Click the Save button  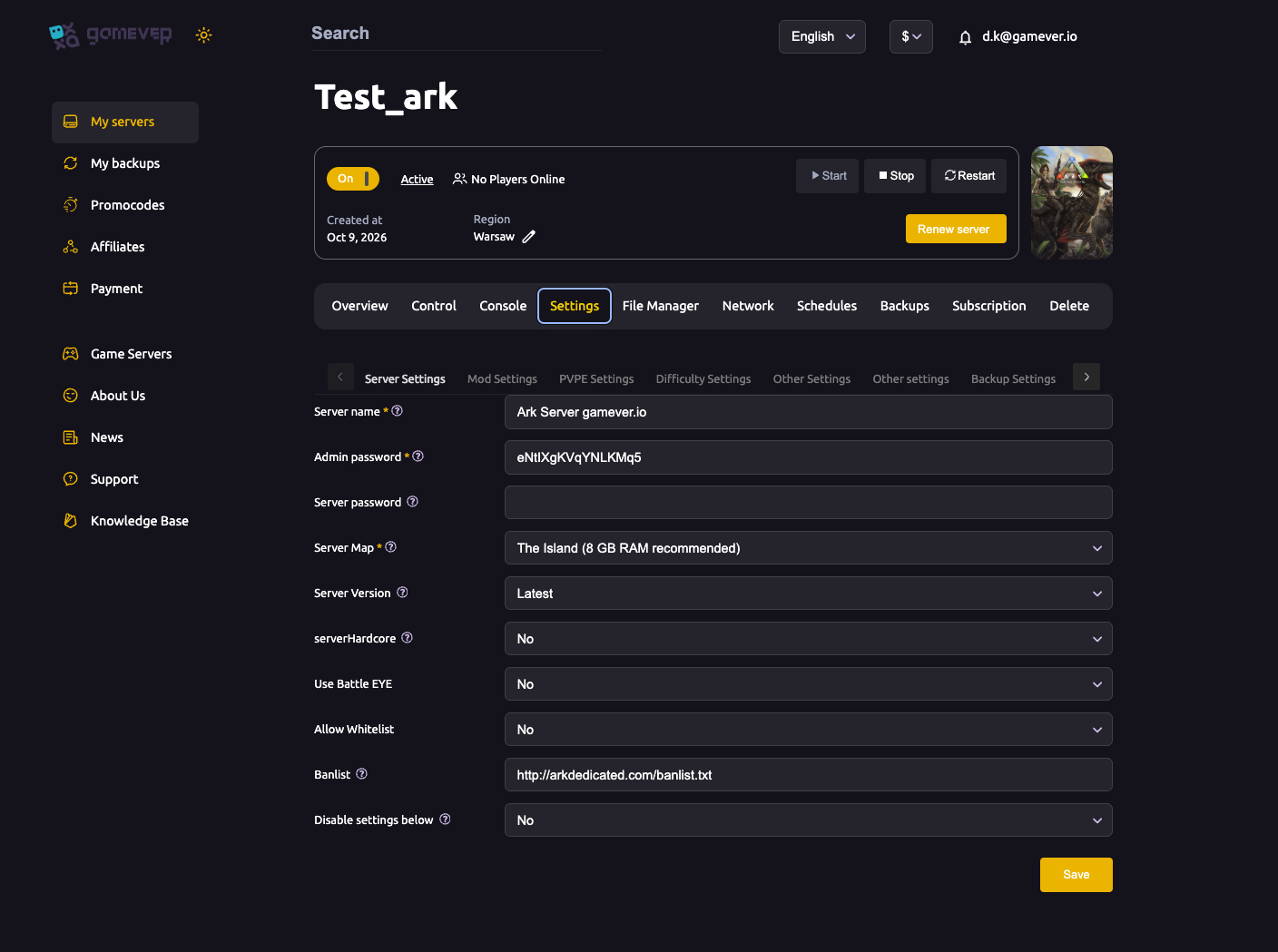pos(1076,875)
